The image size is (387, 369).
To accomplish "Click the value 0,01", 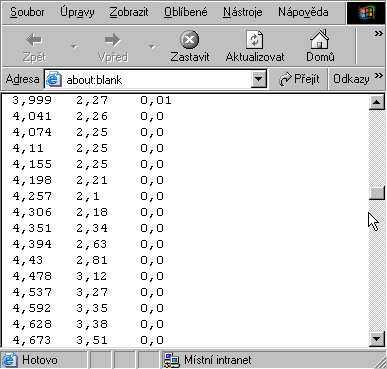I will point(156,100).
